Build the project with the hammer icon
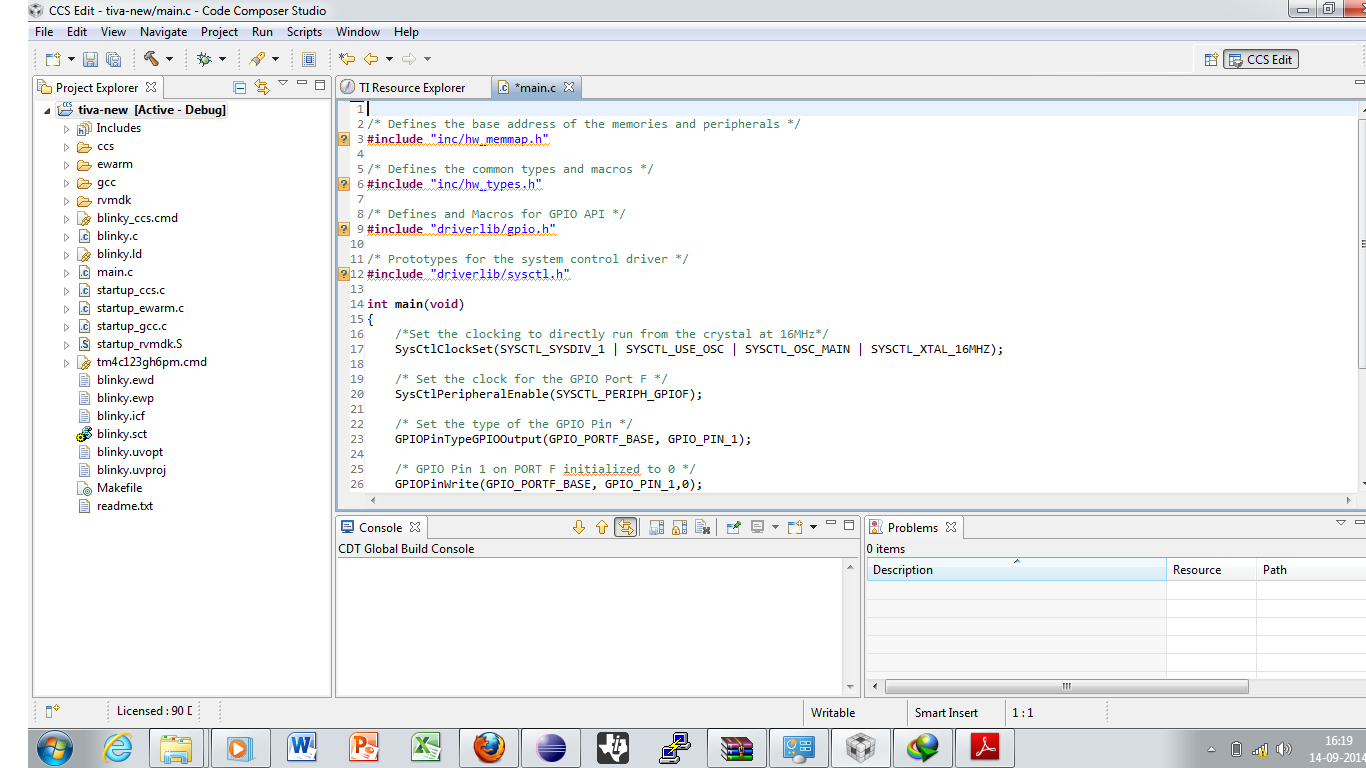Screen dimensions: 1366x768 [x=151, y=59]
